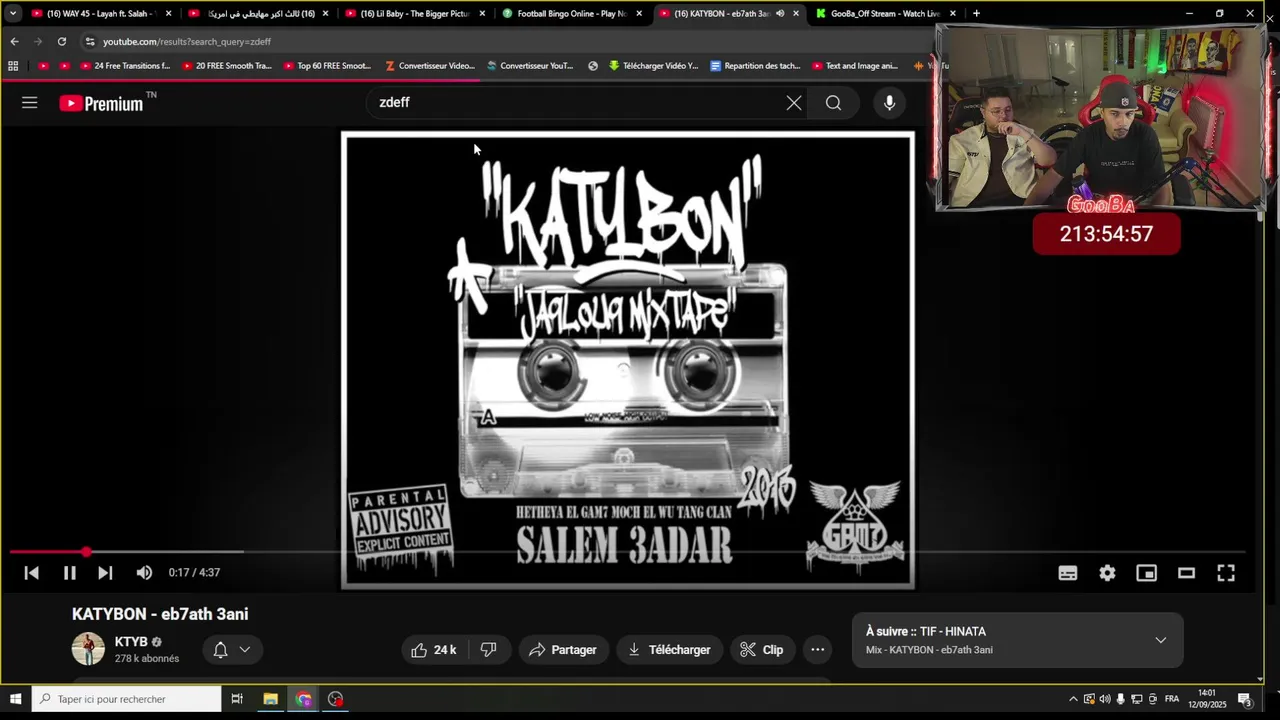
Task: Mute the KATYBON tab audio icon
Action: [x=780, y=13]
